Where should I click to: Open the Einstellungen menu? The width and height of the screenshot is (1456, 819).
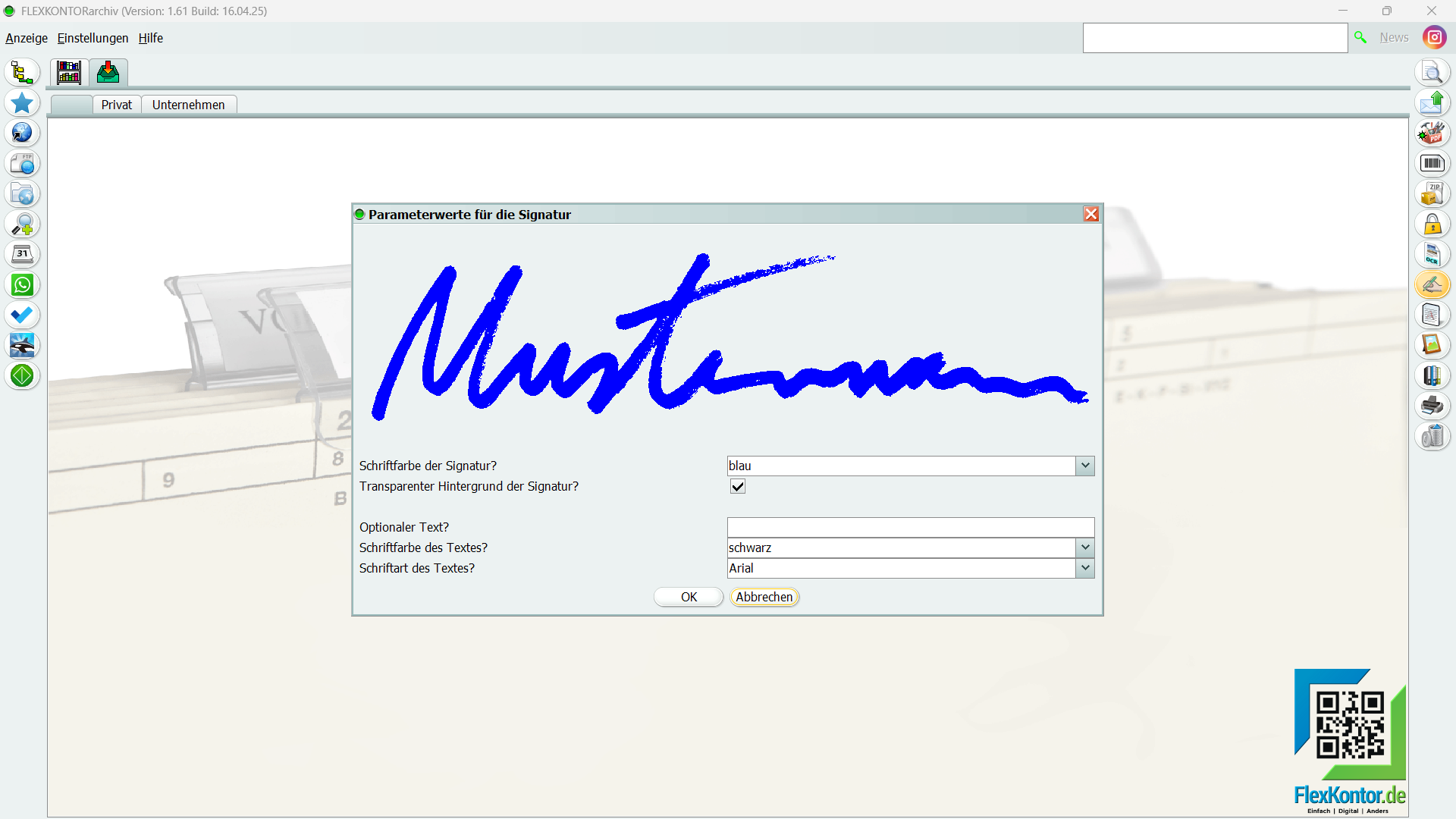[93, 38]
